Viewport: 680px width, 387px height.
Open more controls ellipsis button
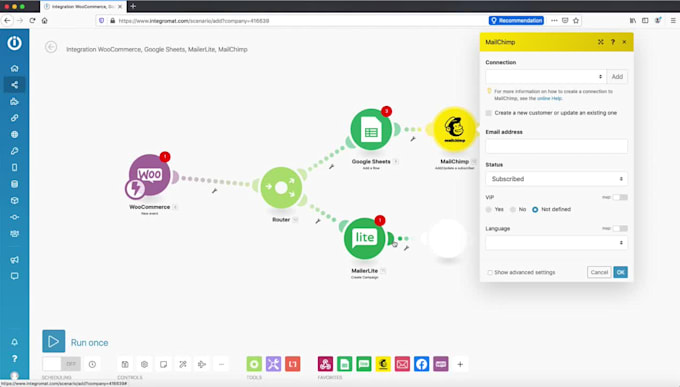222,364
